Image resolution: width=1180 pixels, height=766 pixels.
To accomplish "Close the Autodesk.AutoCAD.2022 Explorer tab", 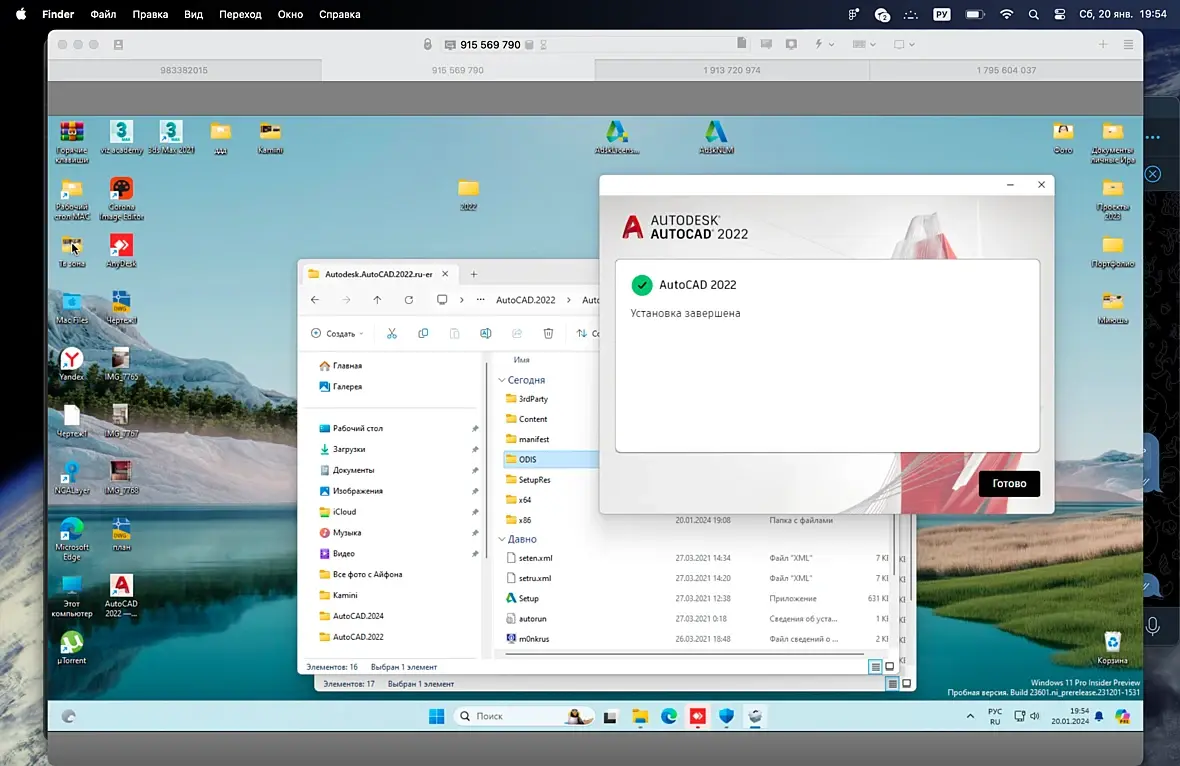I will 445,274.
